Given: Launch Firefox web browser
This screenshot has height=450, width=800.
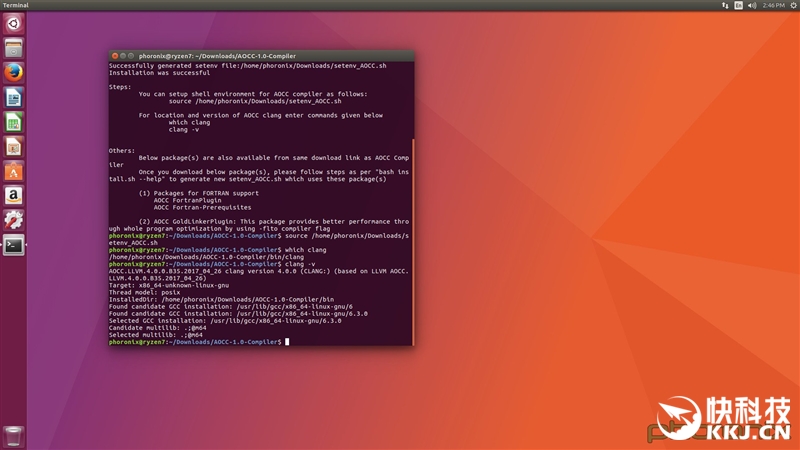Looking at the screenshot, I should pos(13,72).
